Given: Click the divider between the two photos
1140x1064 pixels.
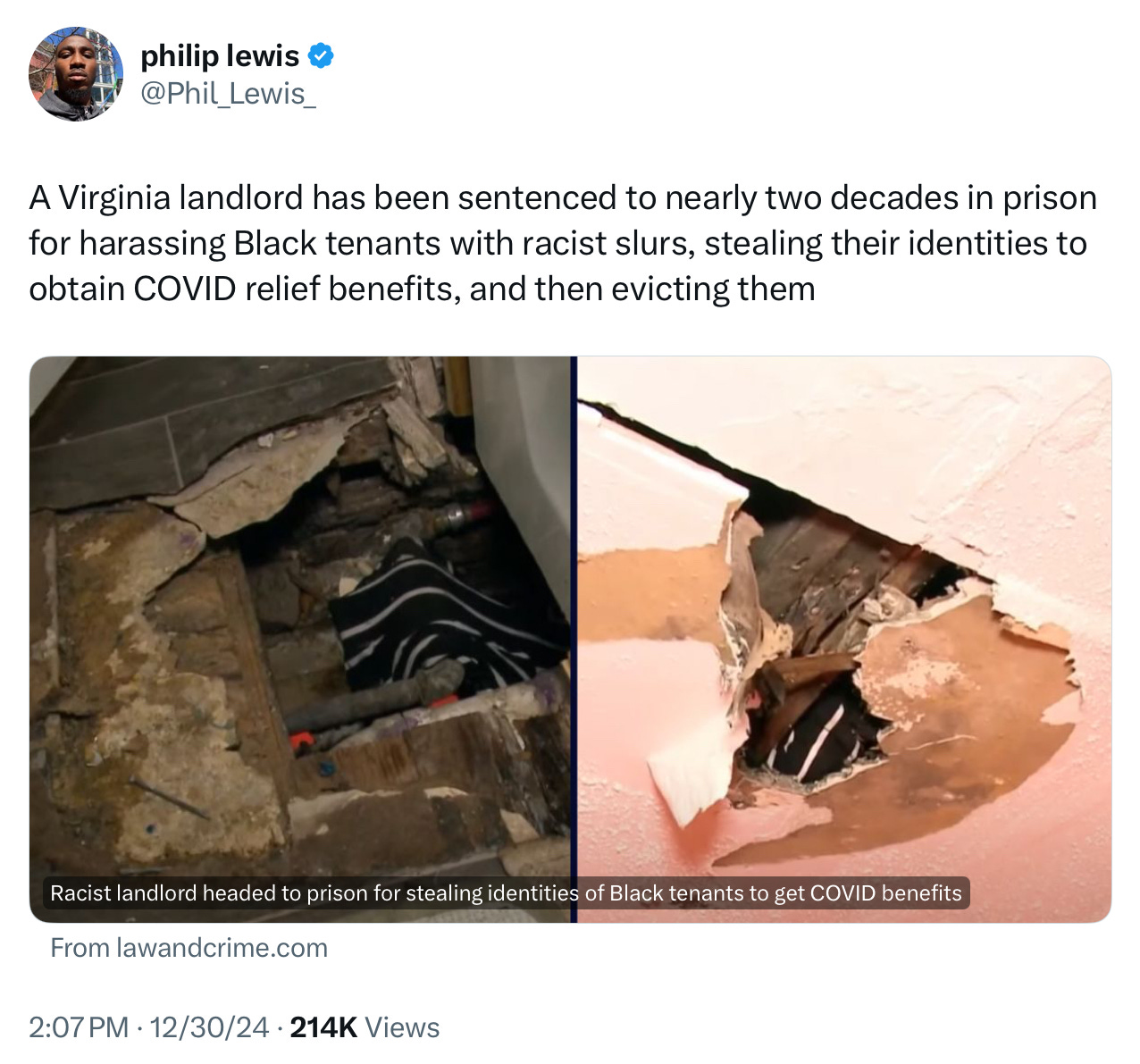Looking at the screenshot, I should [574, 639].
